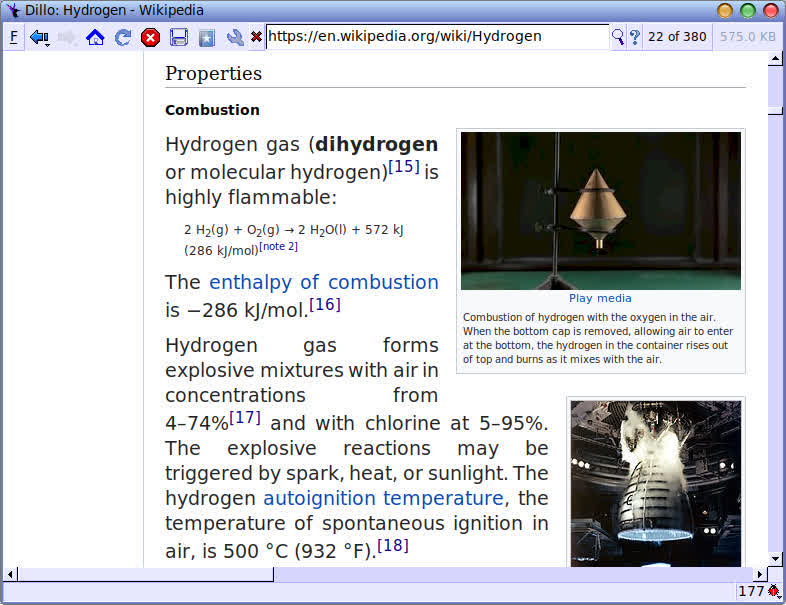Open the tools wrench menu
The image size is (786, 605).
235,38
